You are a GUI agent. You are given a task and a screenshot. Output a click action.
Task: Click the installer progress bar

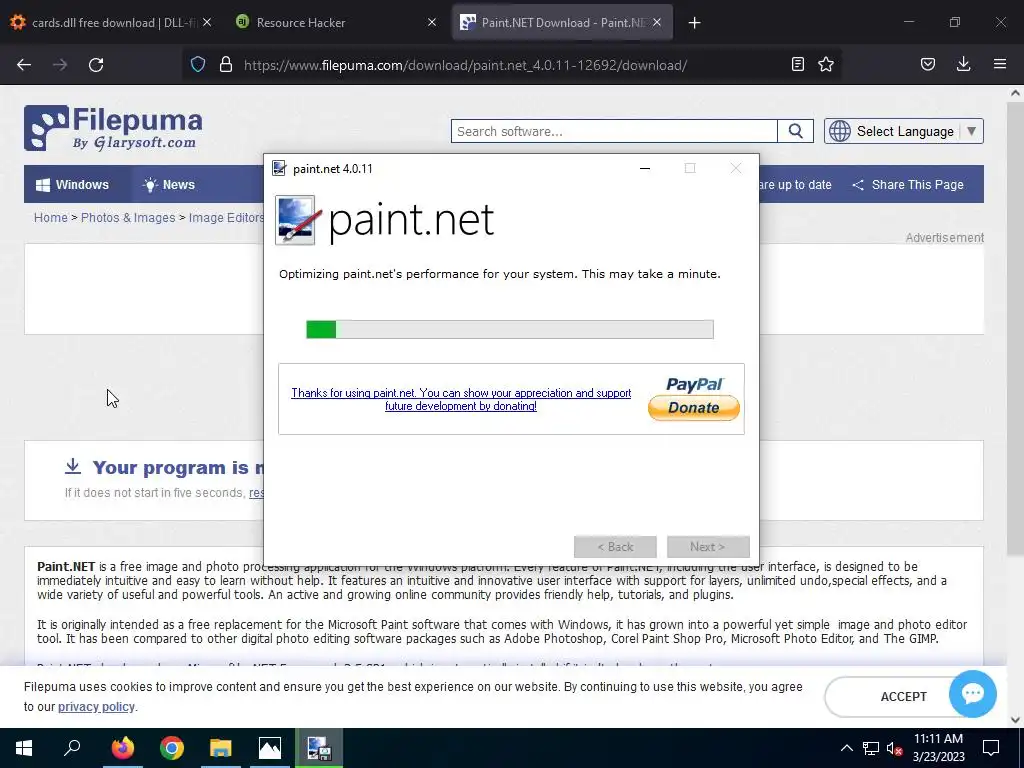click(x=509, y=329)
